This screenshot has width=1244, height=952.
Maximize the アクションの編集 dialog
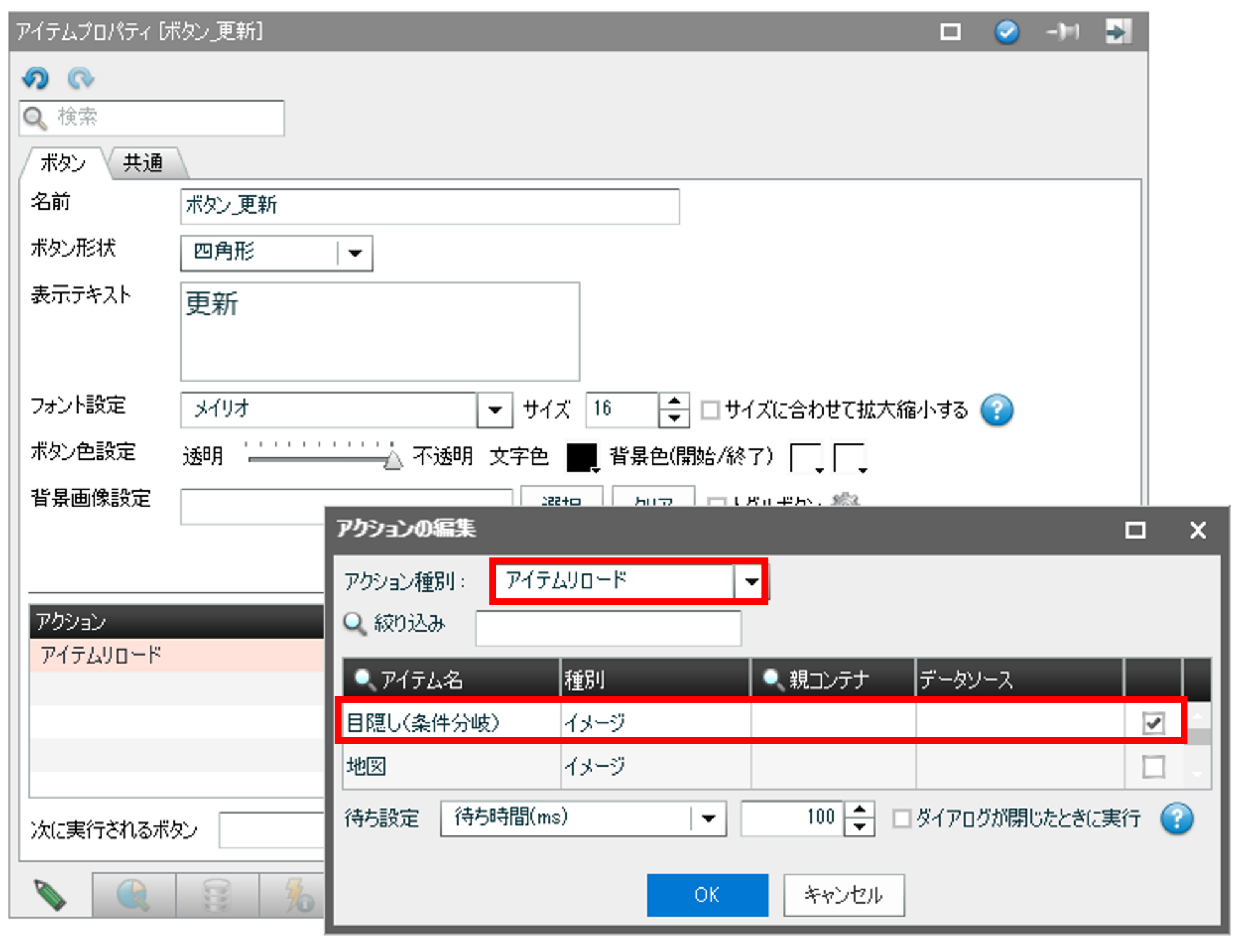point(1135,531)
